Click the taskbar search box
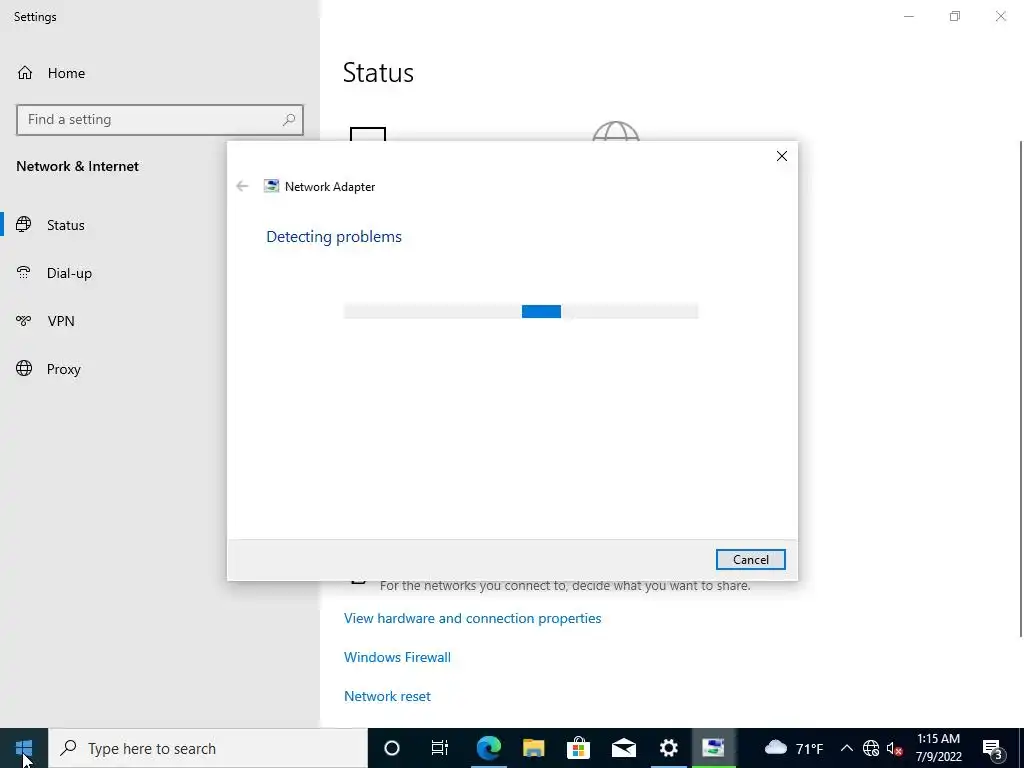Viewport: 1024px width, 768px height. tap(208, 748)
